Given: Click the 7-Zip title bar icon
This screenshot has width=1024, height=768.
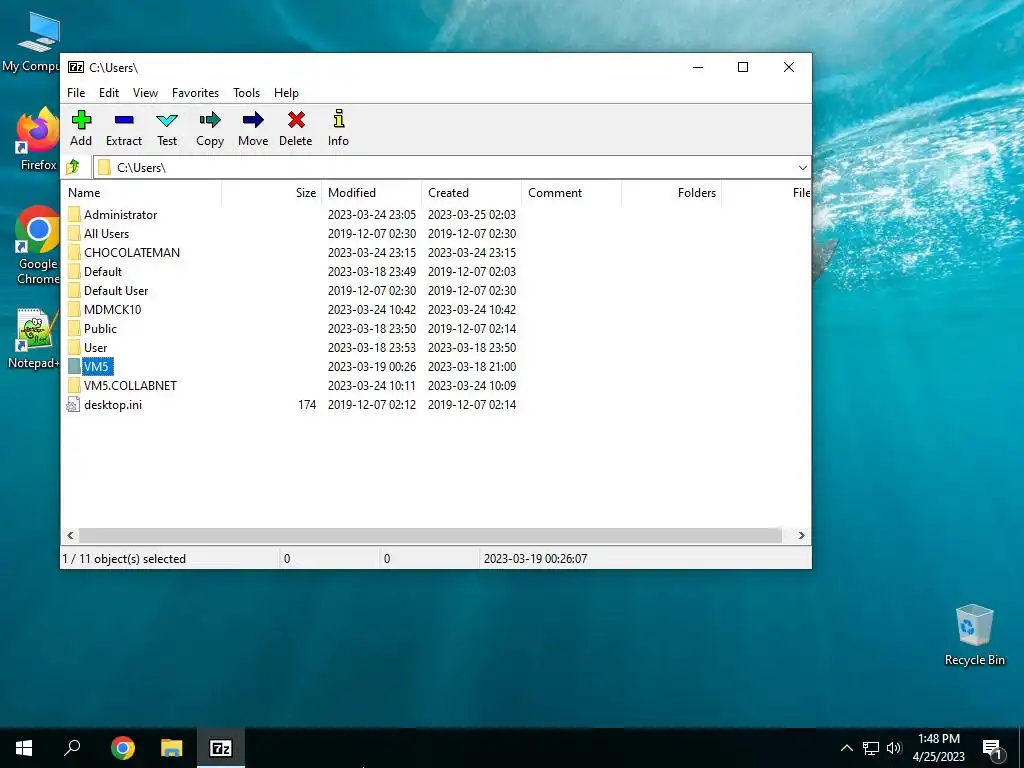Looking at the screenshot, I should pyautogui.click(x=76, y=67).
